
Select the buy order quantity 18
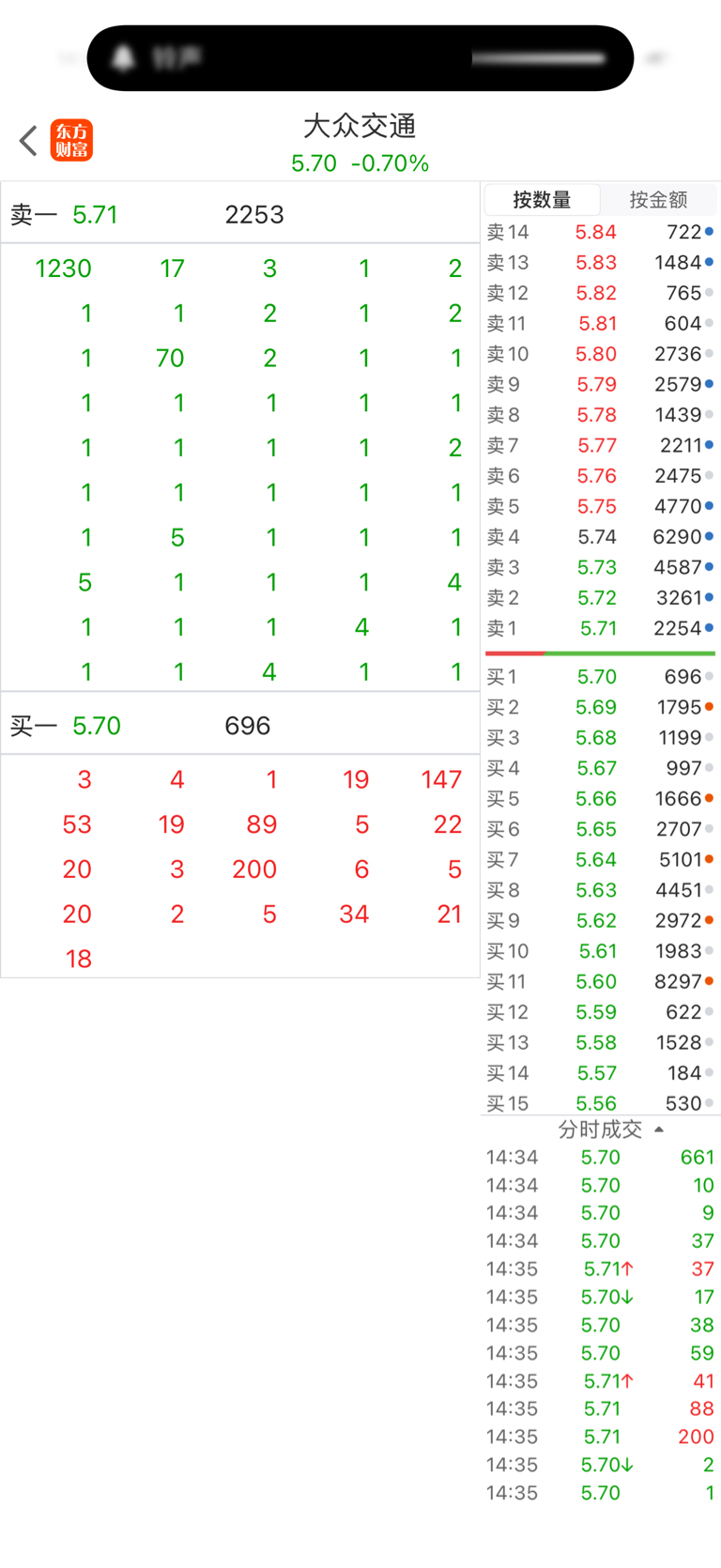click(x=79, y=959)
